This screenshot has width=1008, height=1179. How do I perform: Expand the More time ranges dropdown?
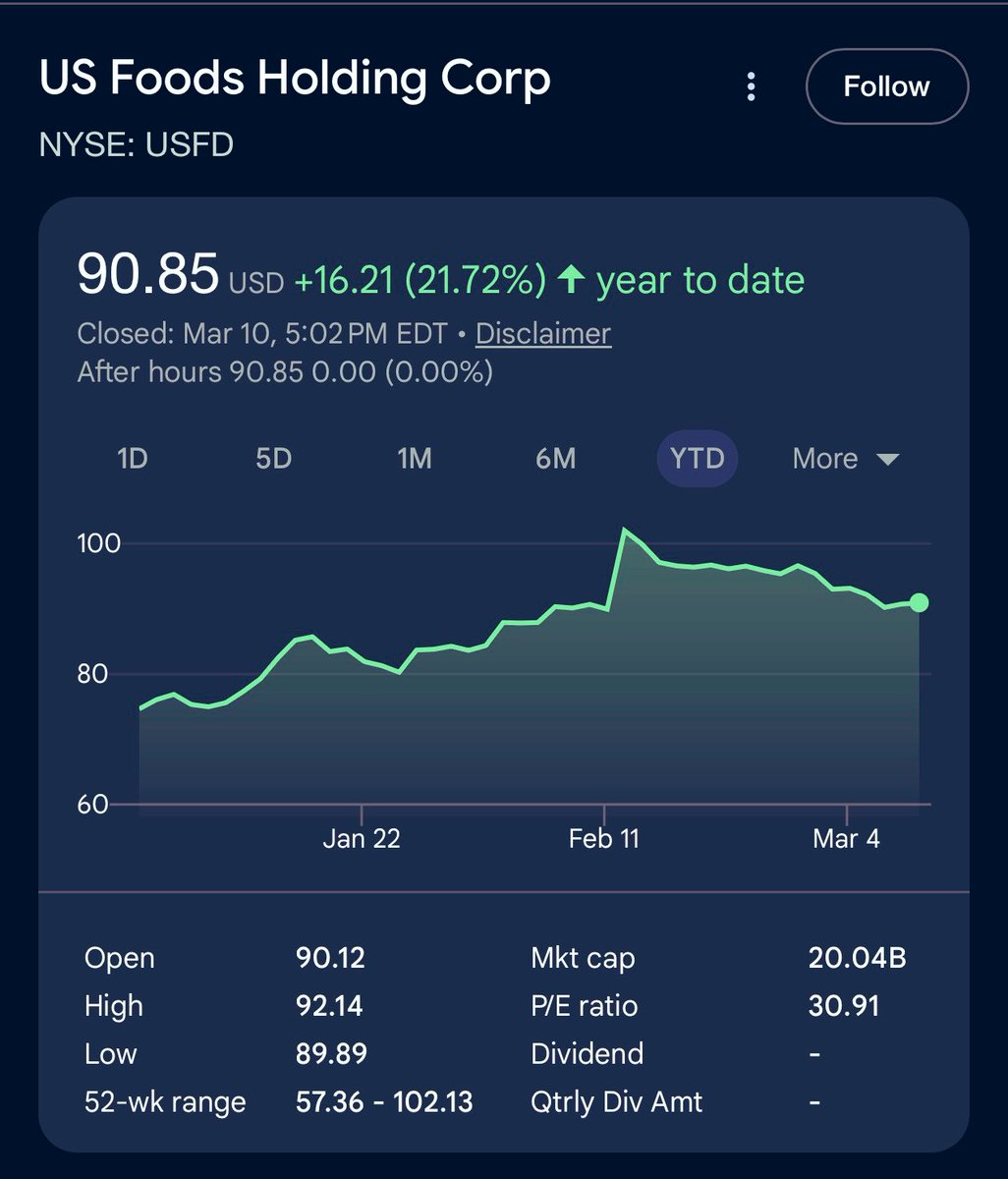point(846,459)
